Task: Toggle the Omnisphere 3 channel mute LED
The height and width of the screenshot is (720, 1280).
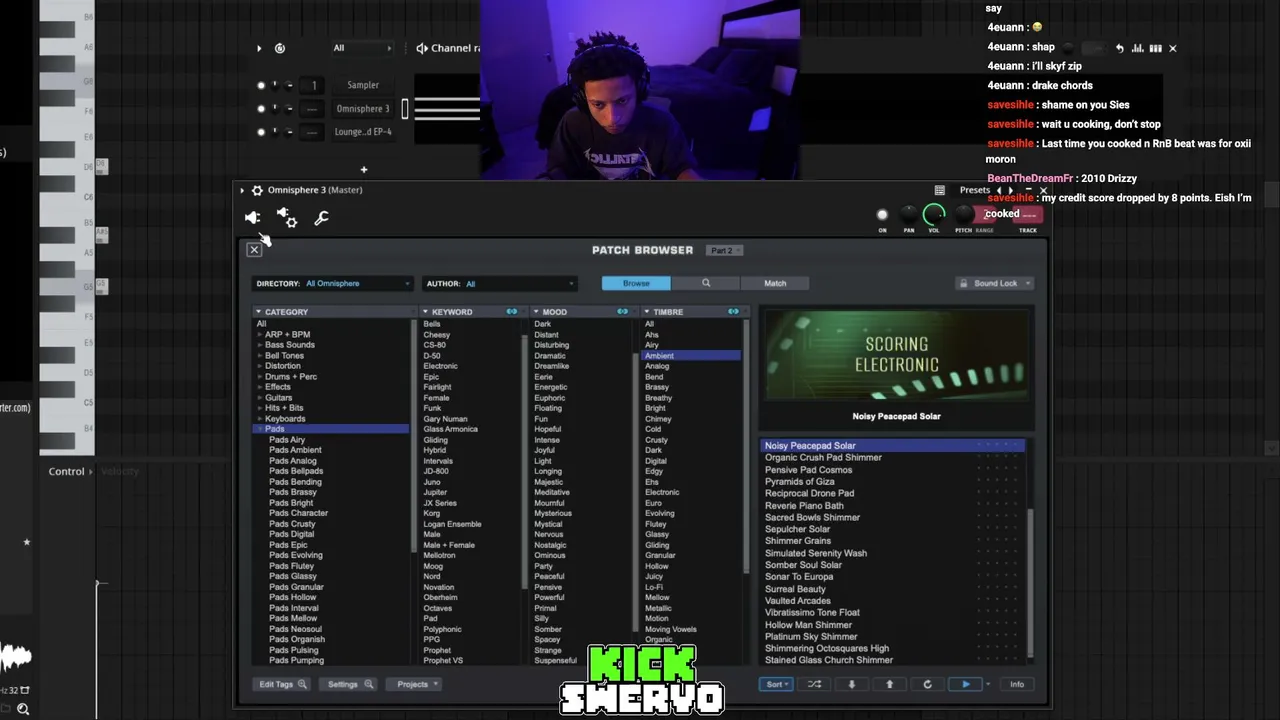Action: point(261,108)
